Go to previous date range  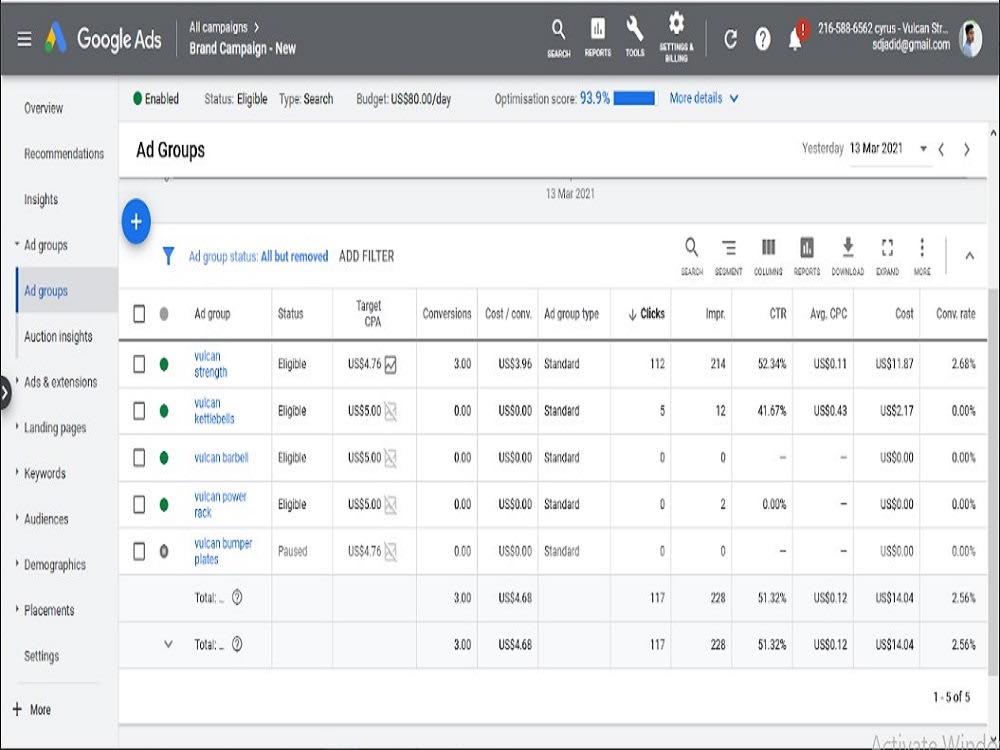click(941, 149)
